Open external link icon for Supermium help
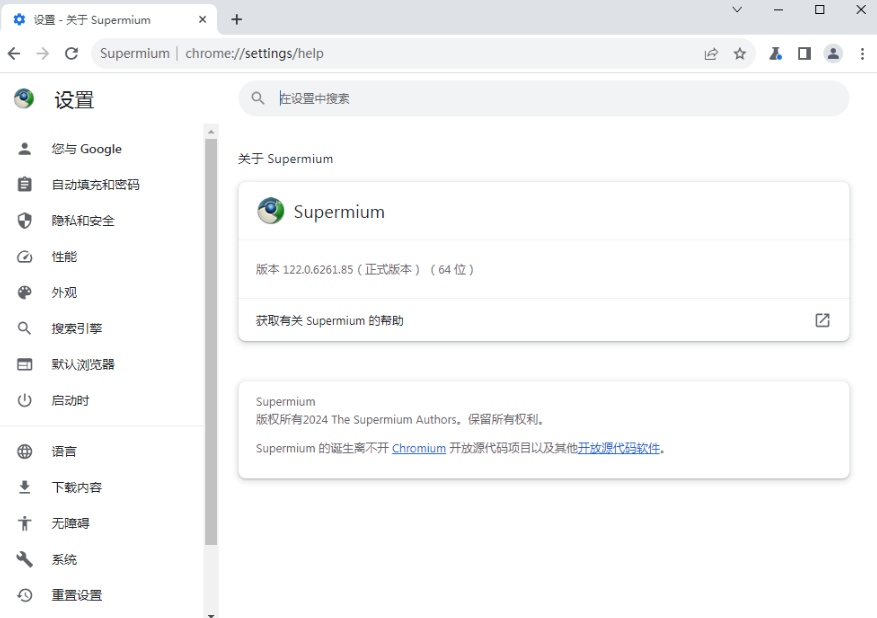This screenshot has width=877, height=618. [x=822, y=320]
